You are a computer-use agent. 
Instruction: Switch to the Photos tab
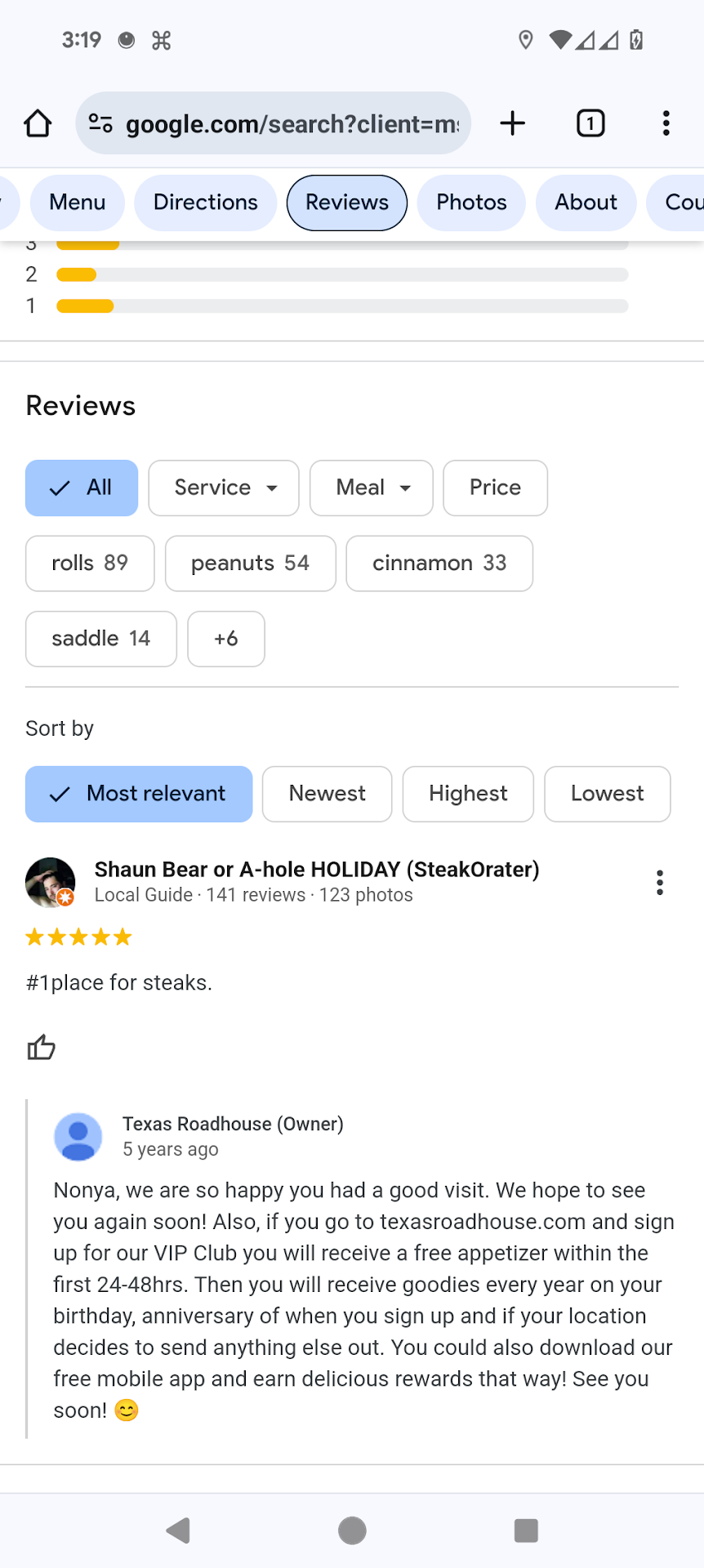click(x=471, y=203)
